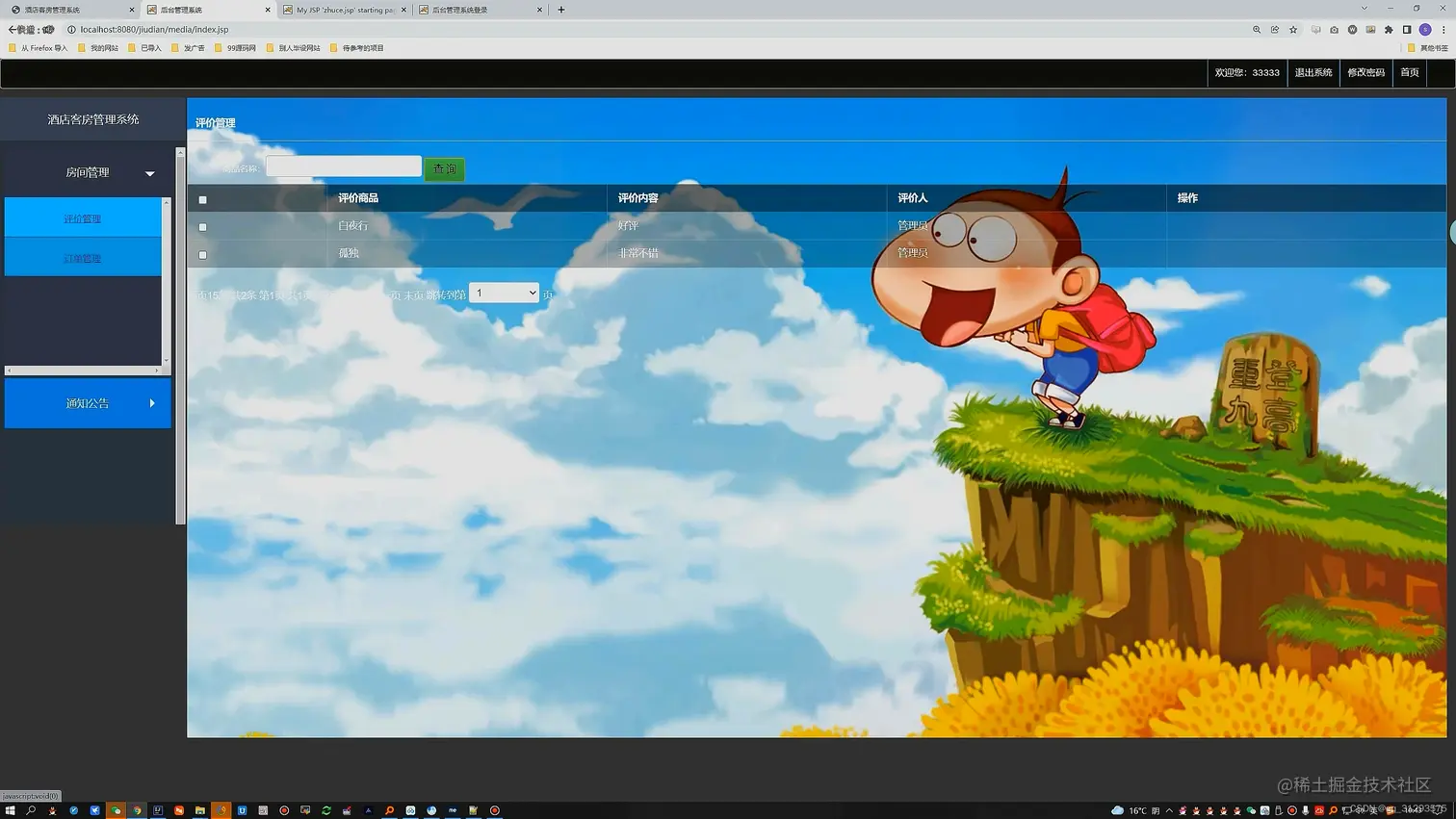Open a new tab with the plus button
The width and height of the screenshot is (1456, 819).
(561, 10)
